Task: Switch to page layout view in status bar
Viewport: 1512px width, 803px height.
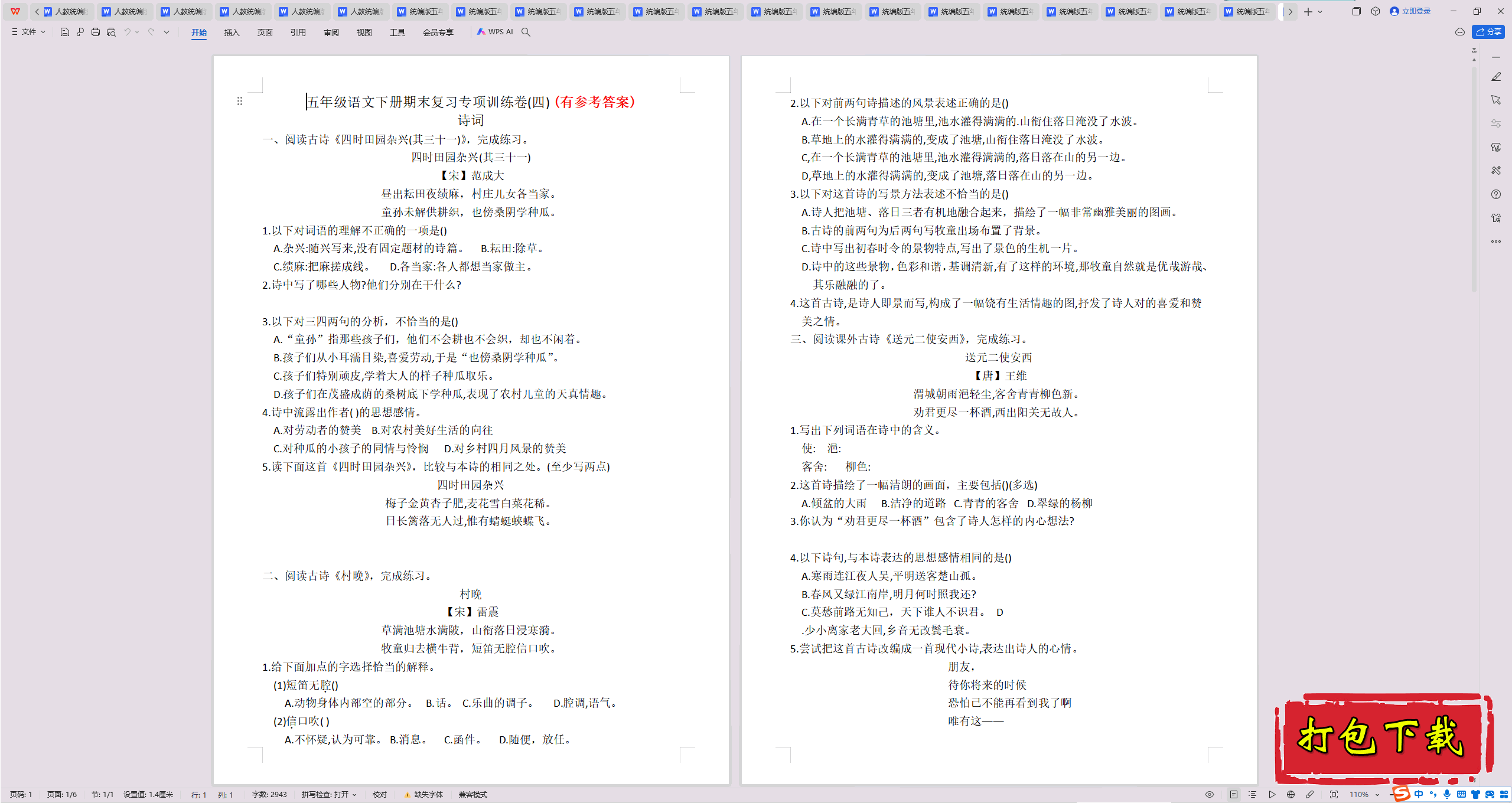Action: pyautogui.click(x=1234, y=795)
